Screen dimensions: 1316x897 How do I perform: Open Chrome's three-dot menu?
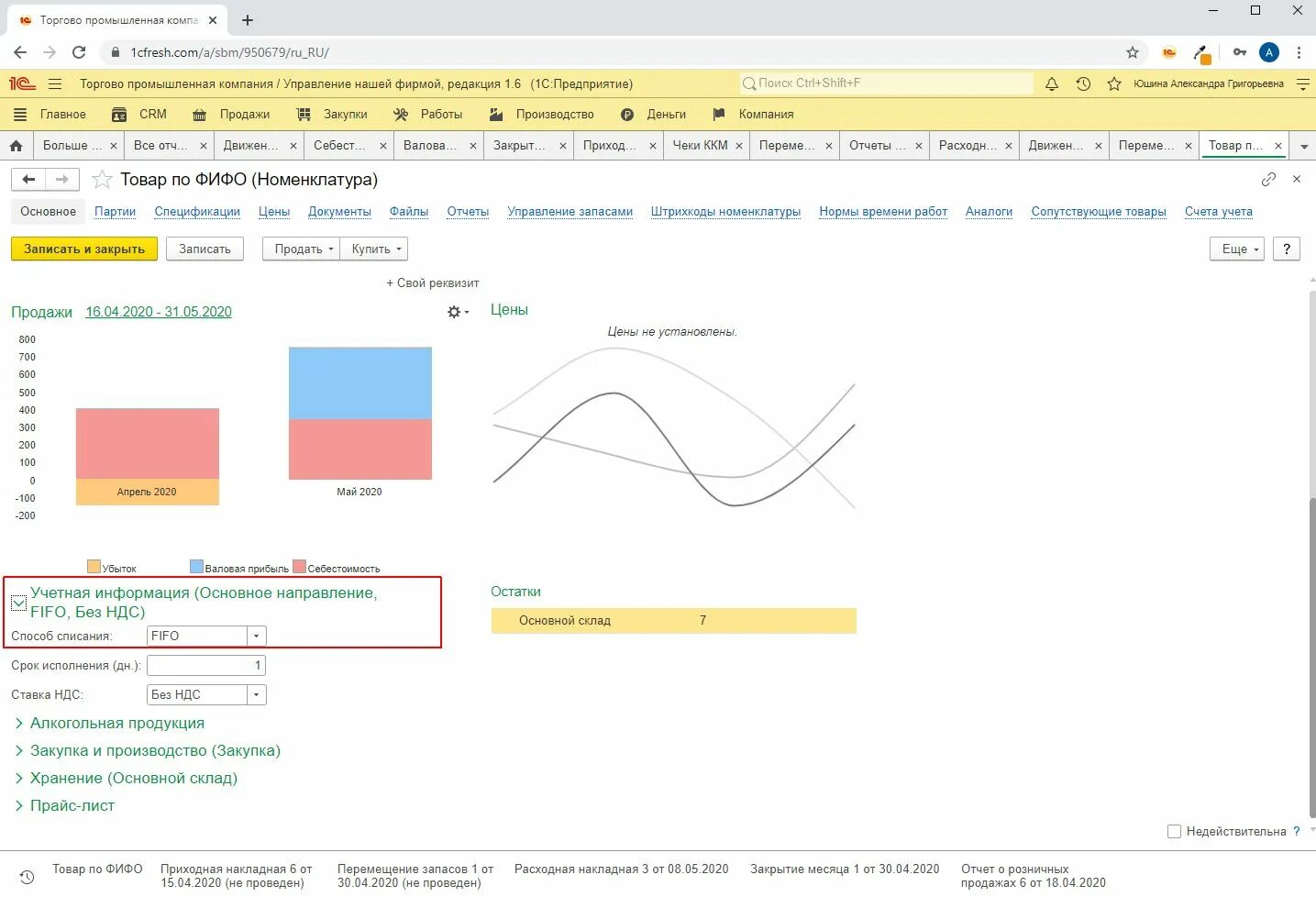coord(1299,52)
